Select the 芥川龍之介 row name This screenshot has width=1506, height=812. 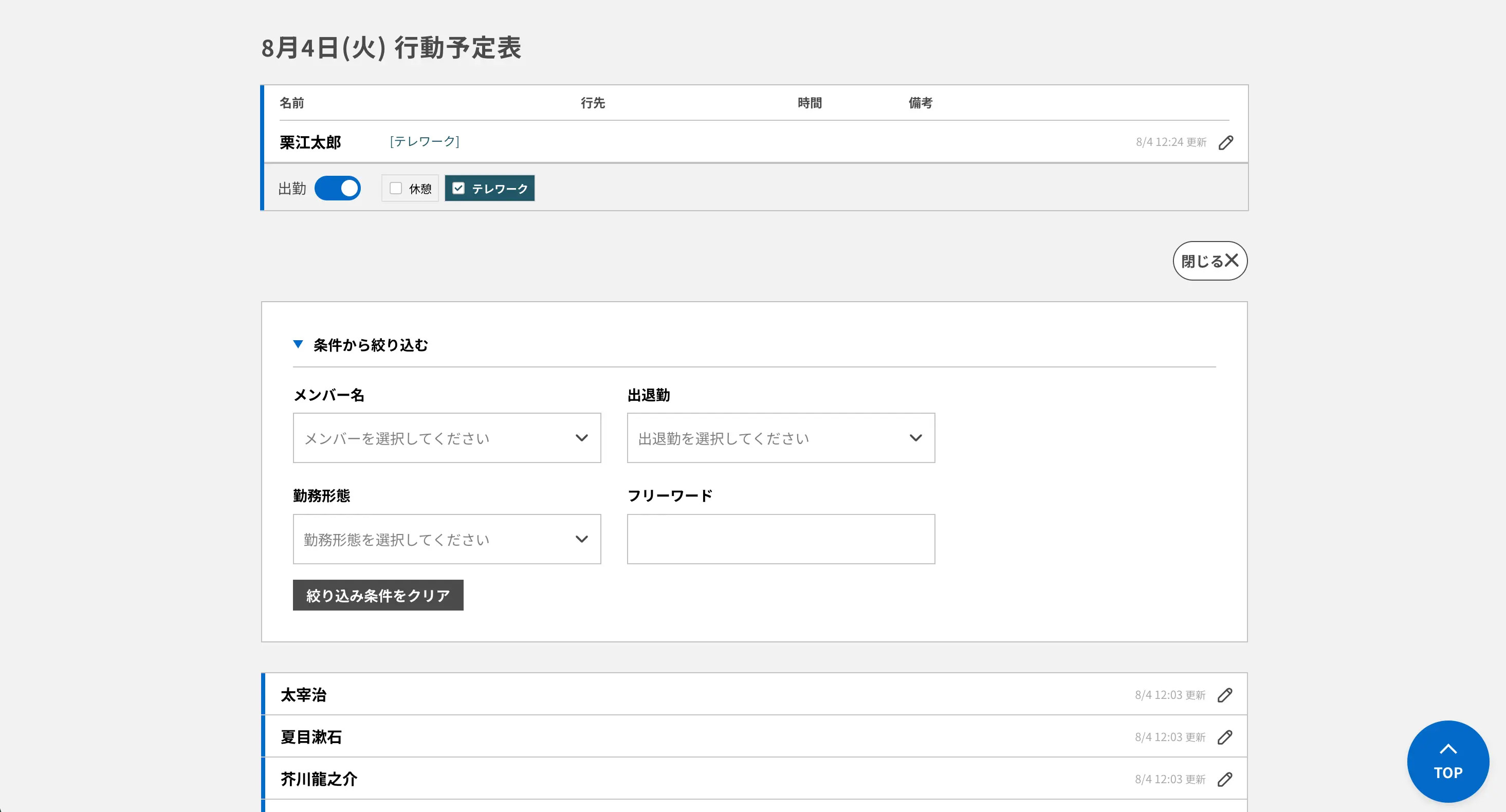(x=319, y=779)
